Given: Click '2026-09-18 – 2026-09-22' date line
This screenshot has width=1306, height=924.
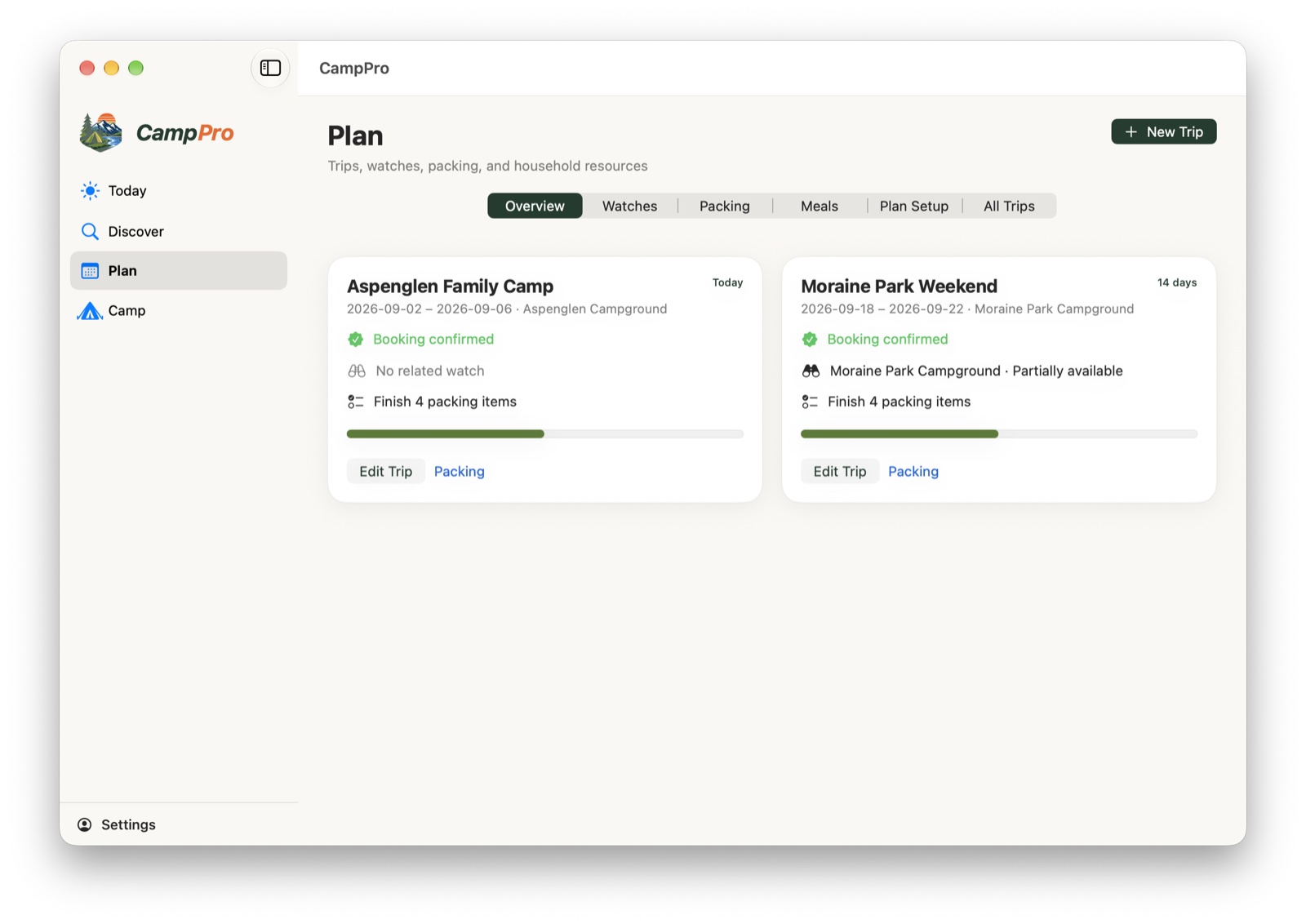Looking at the screenshot, I should tap(882, 309).
